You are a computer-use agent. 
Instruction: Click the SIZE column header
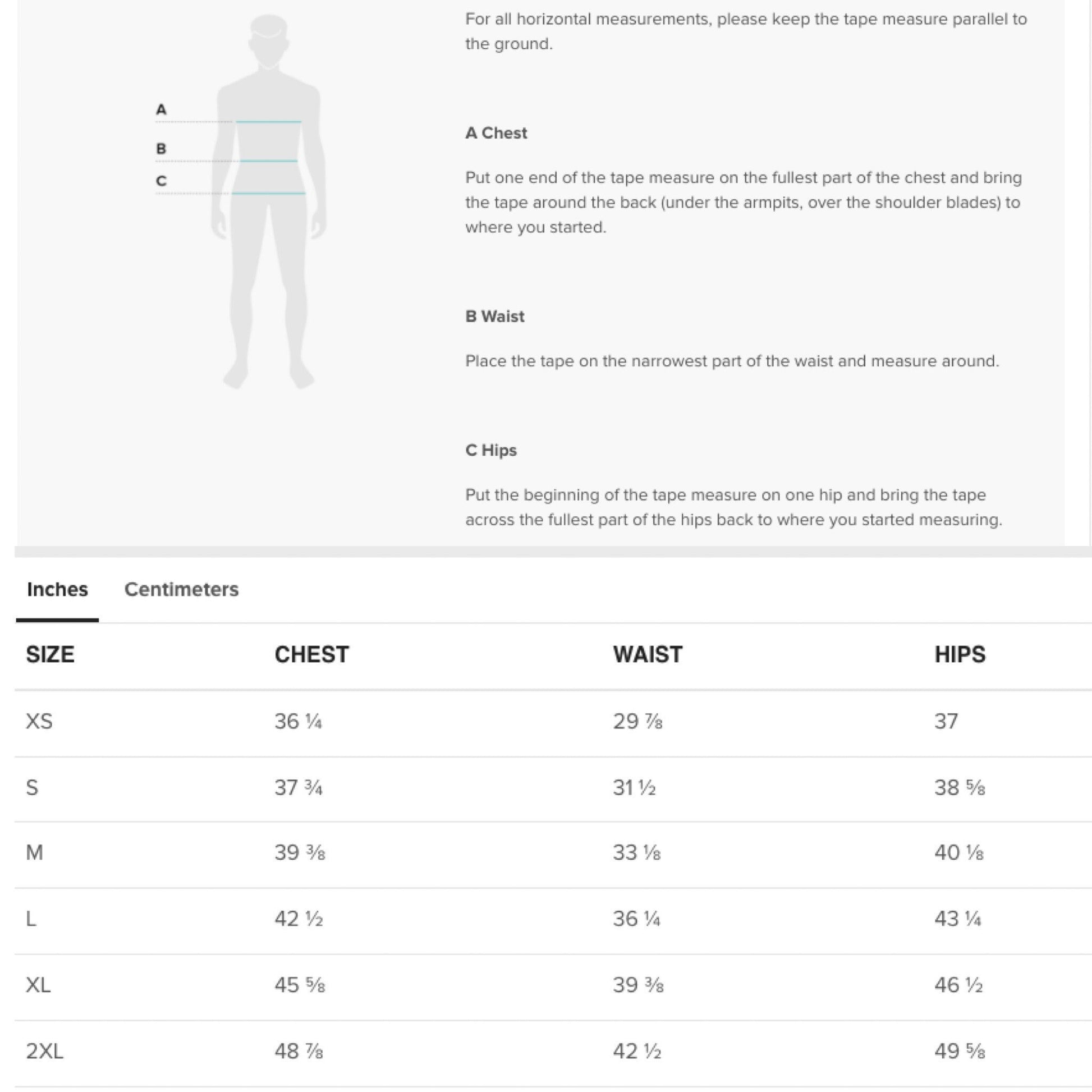tap(50, 654)
